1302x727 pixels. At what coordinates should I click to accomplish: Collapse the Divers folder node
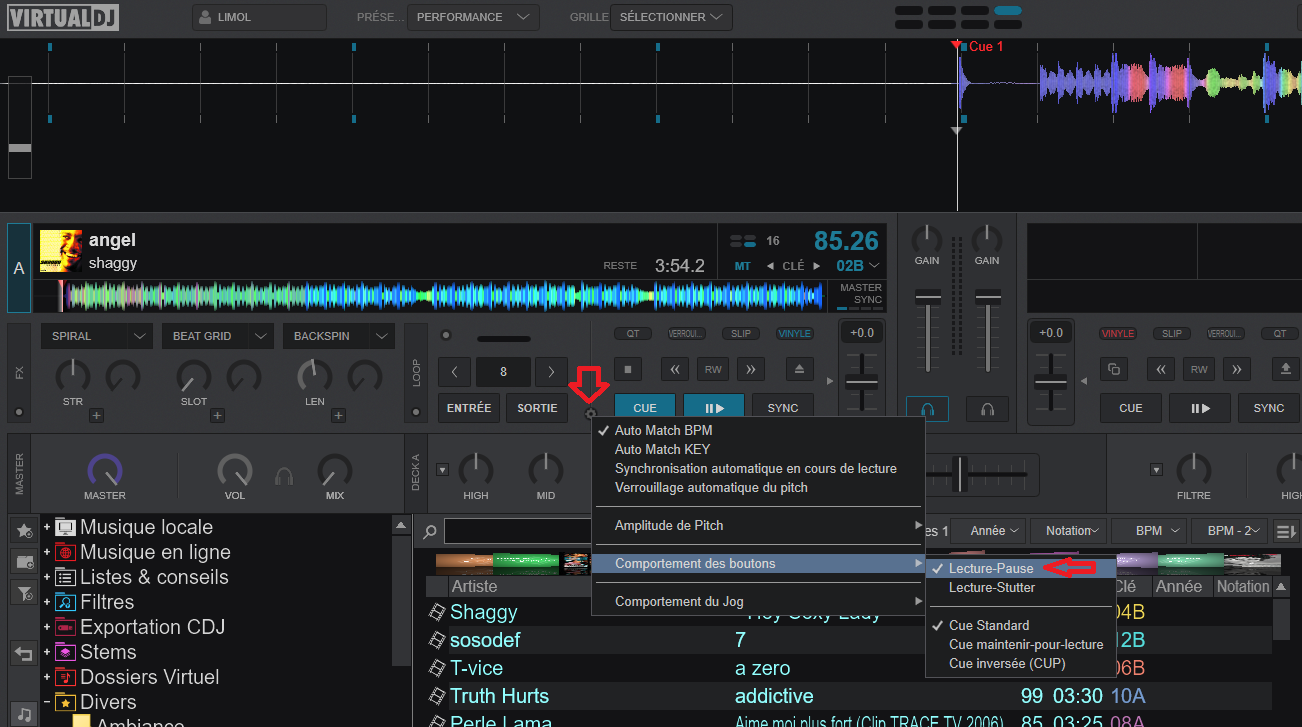[47, 702]
